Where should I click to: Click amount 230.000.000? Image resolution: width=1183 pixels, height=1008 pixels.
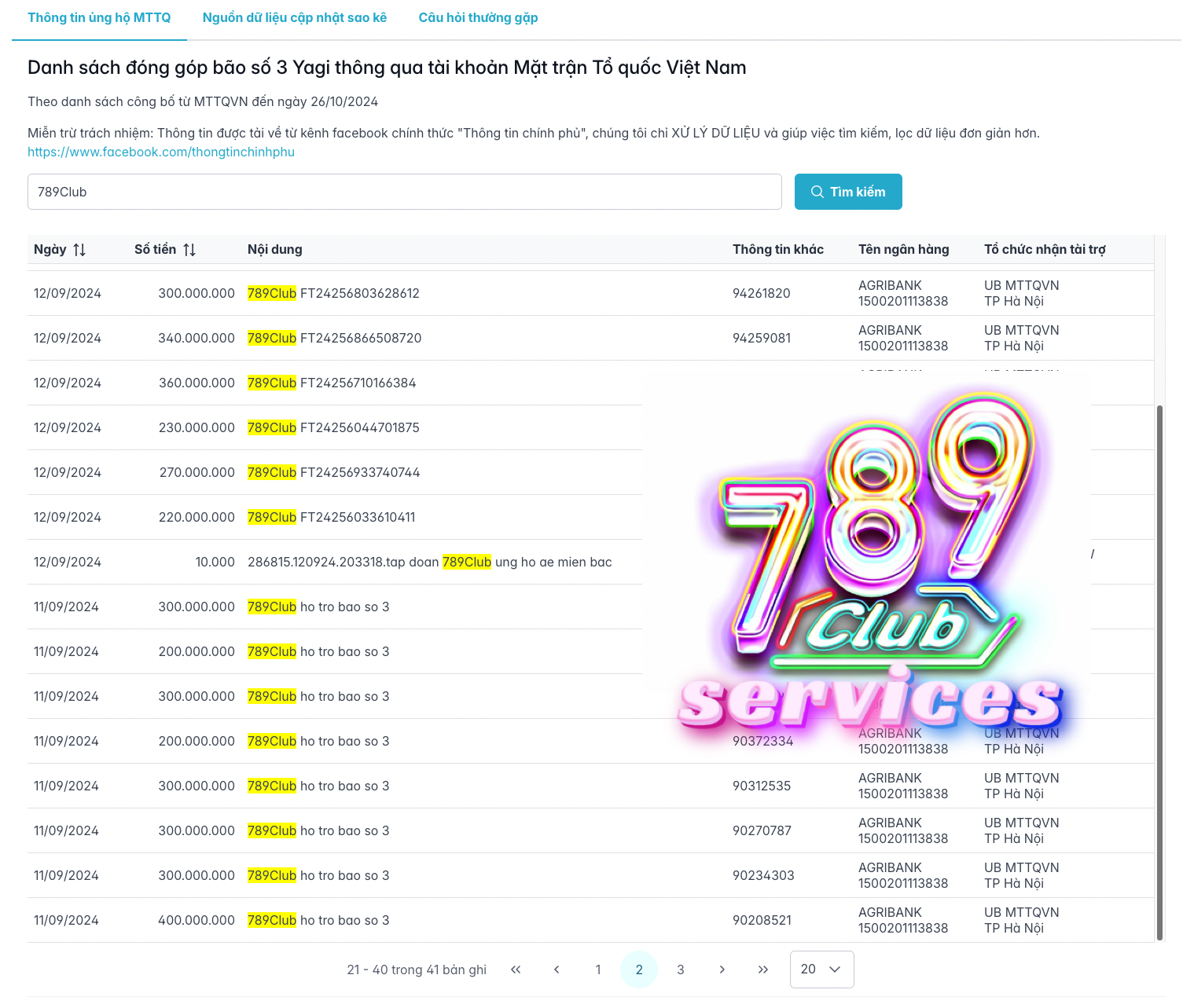coord(197,427)
